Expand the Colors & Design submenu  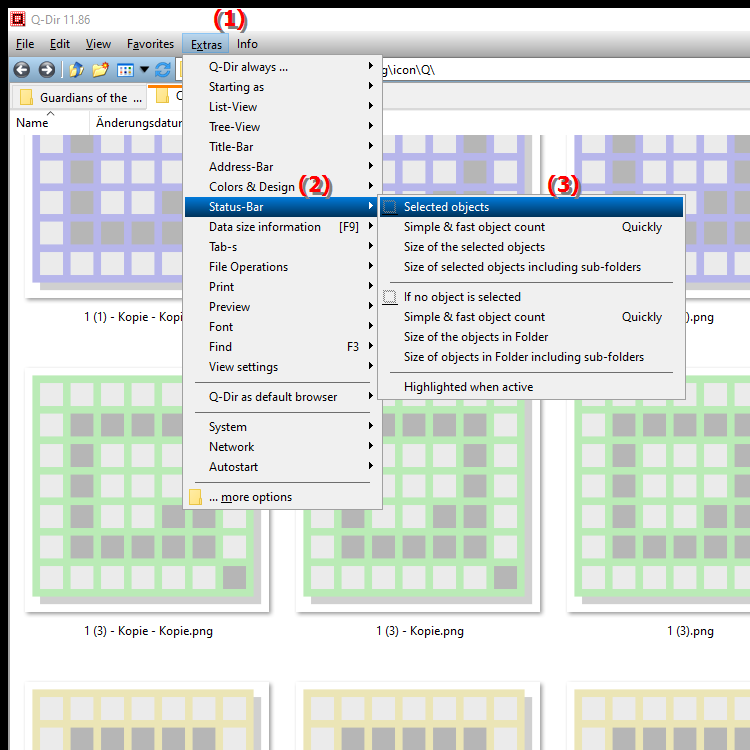pyautogui.click(x=283, y=187)
